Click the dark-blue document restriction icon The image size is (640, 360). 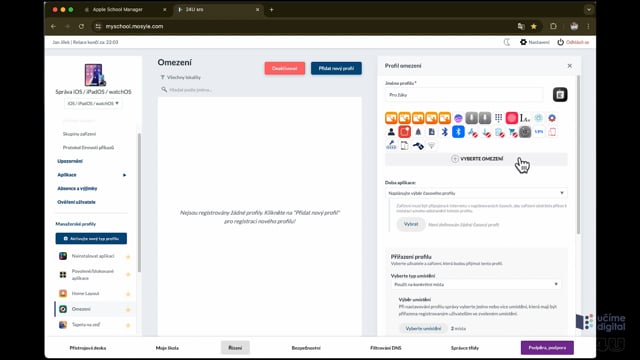point(431,132)
